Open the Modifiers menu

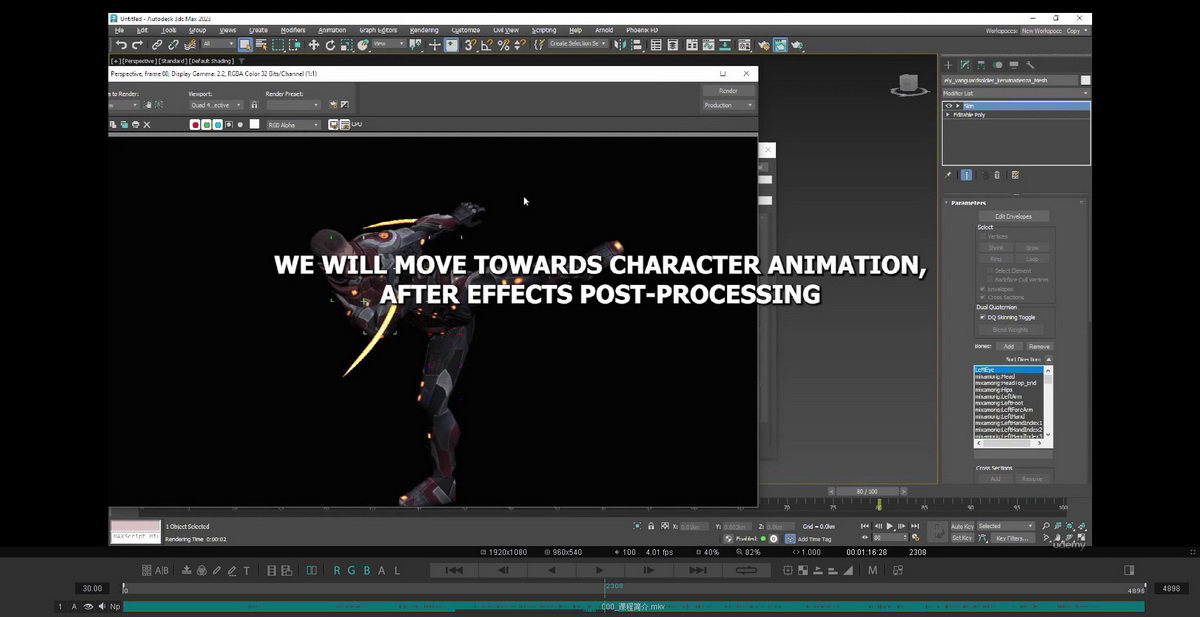coord(293,30)
